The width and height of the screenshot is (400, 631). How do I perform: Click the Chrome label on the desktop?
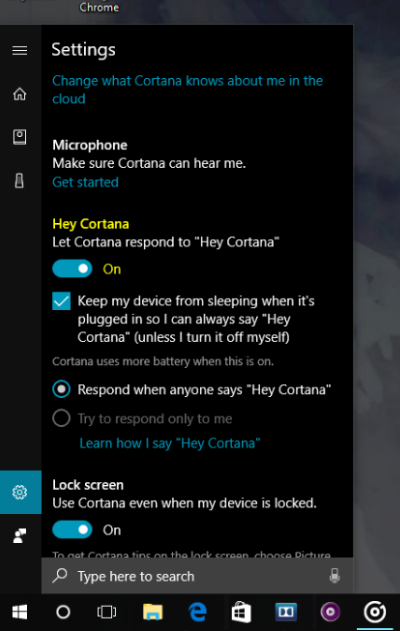pyautogui.click(x=99, y=7)
